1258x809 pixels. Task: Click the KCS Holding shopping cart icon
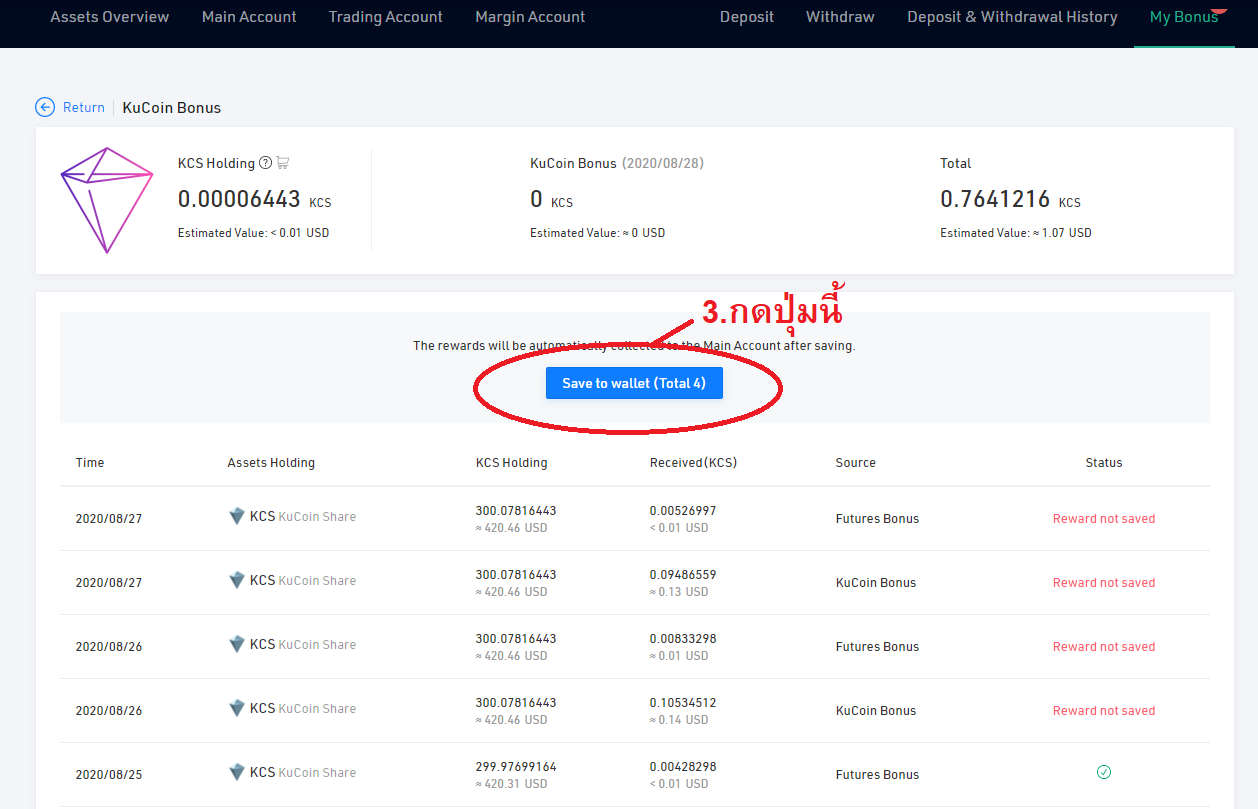pos(283,163)
